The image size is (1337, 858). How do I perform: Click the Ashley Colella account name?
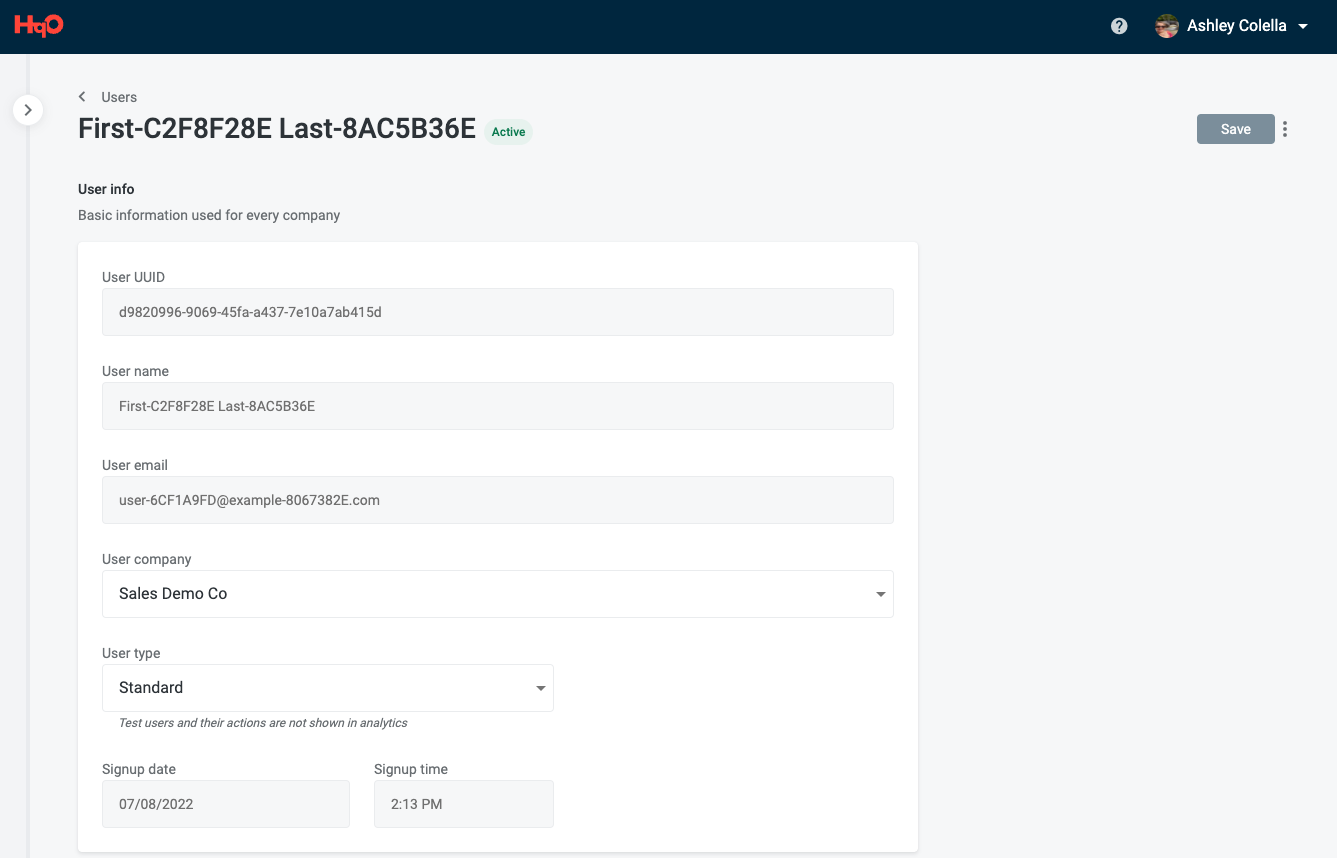1236,26
